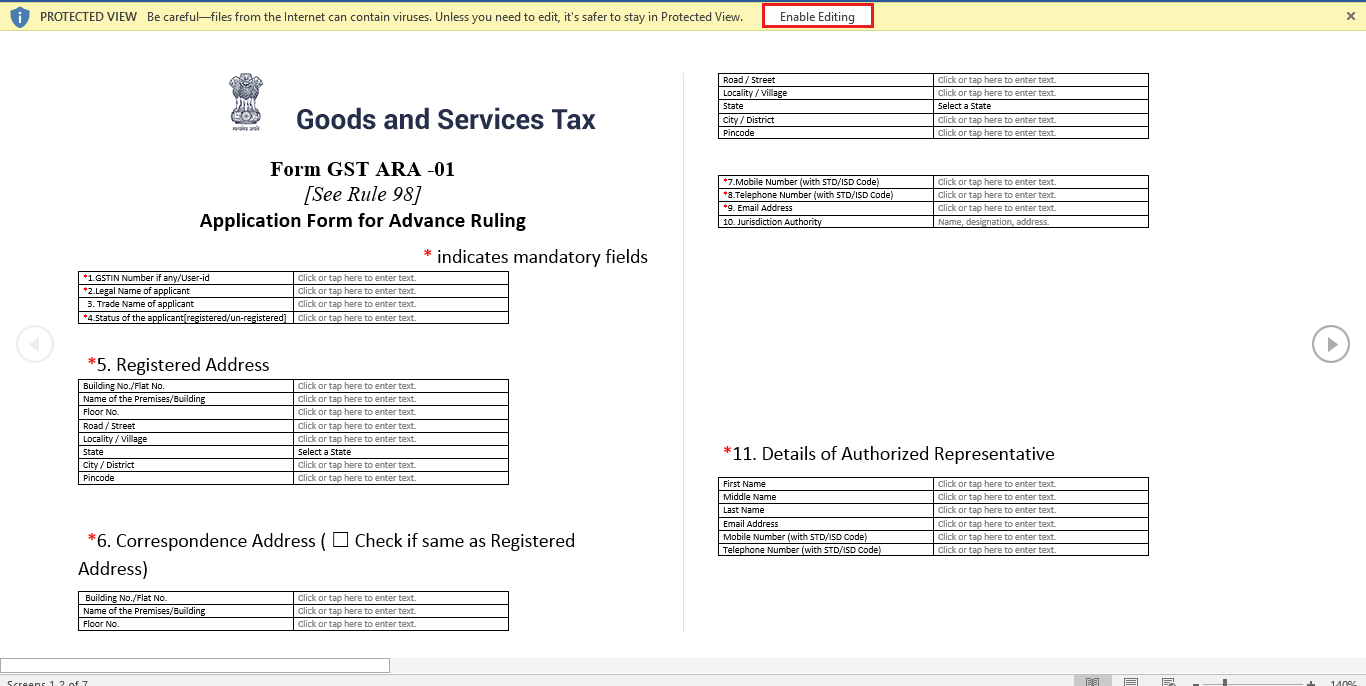The image size is (1366, 686).
Task: Click Pincode field under Registered Address
Action: point(400,477)
